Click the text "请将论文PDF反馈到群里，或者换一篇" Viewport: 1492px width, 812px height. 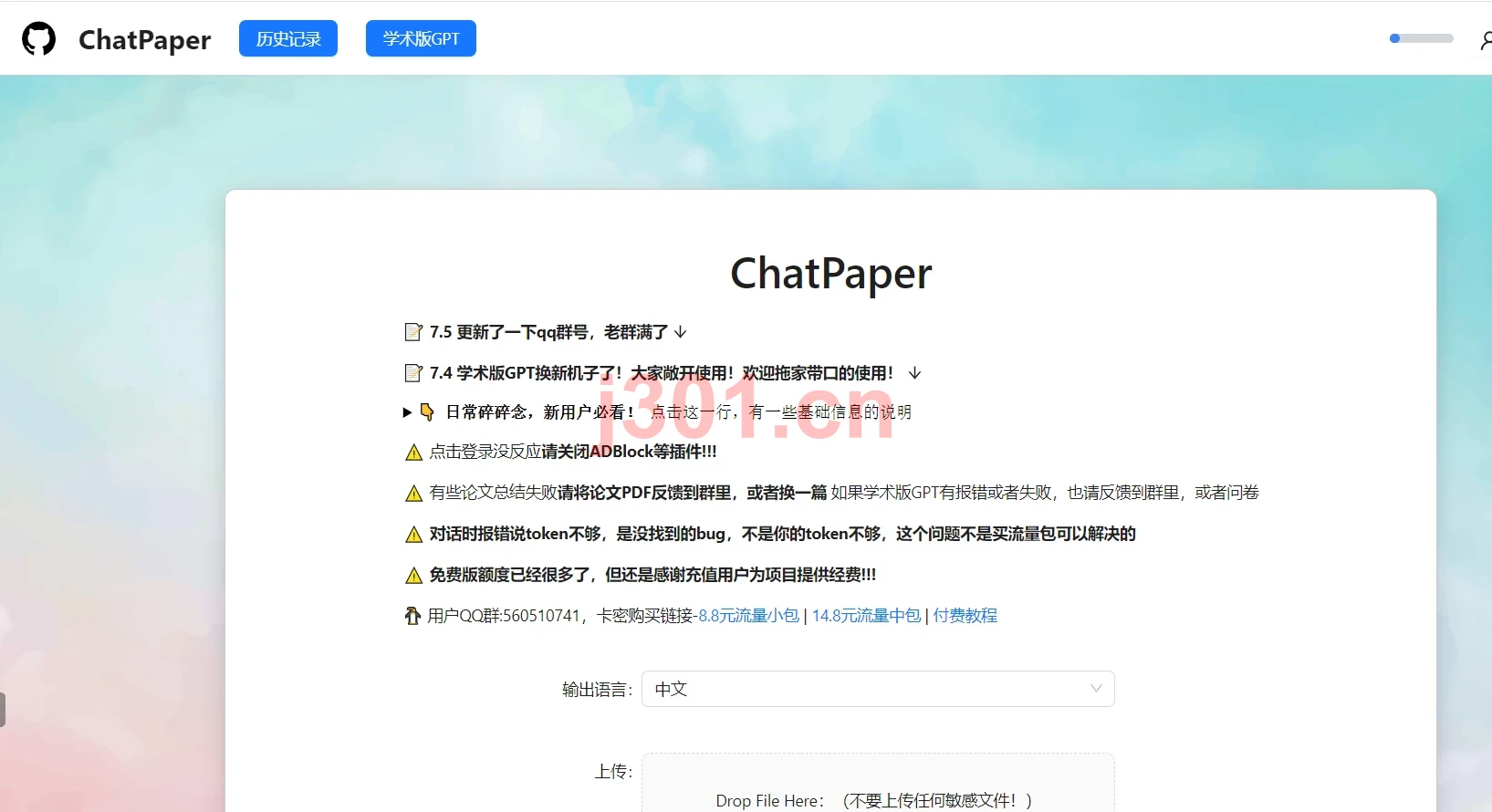[x=693, y=493]
